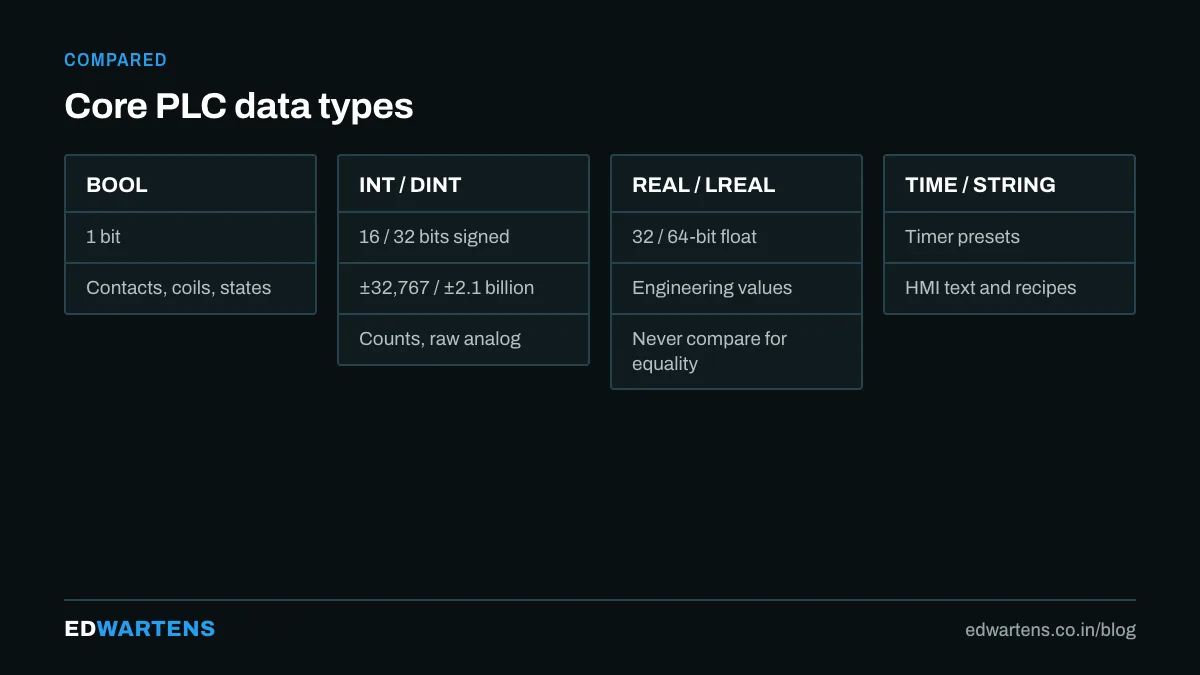Click '16 / 32 bits signed' cell

click(463, 237)
